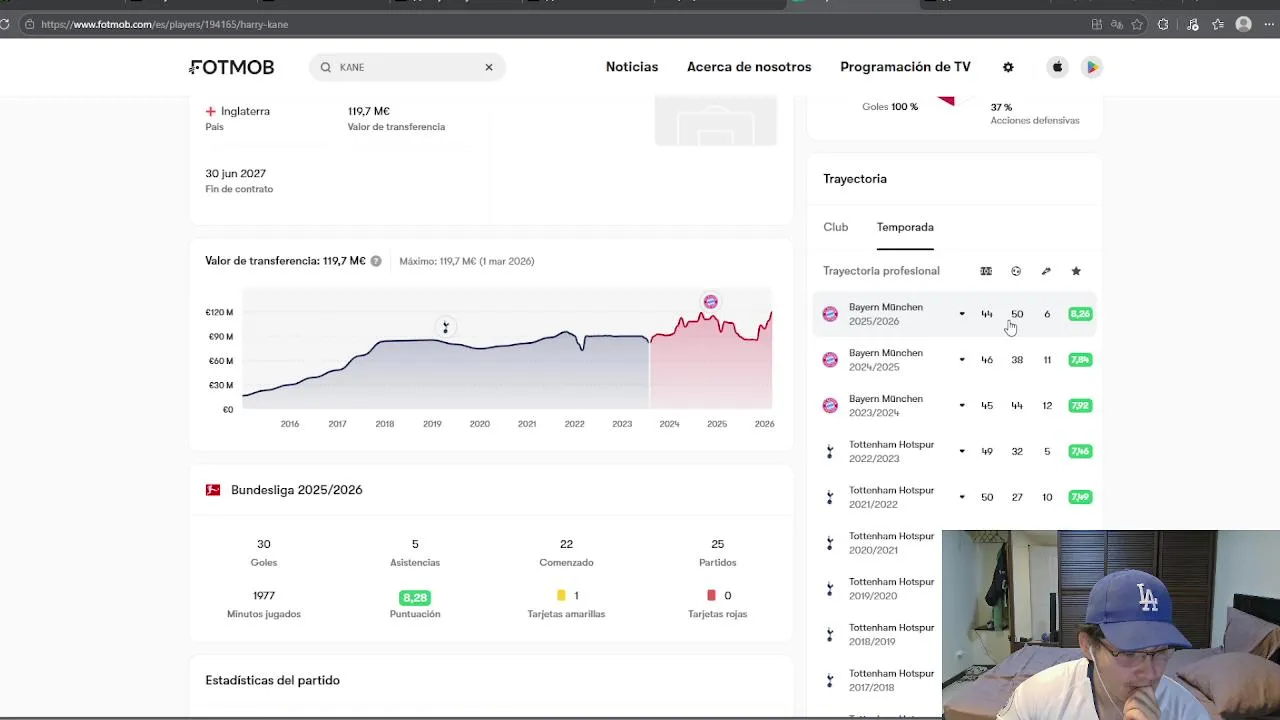
Task: Open the Apple App Store link
Action: [x=1057, y=67]
